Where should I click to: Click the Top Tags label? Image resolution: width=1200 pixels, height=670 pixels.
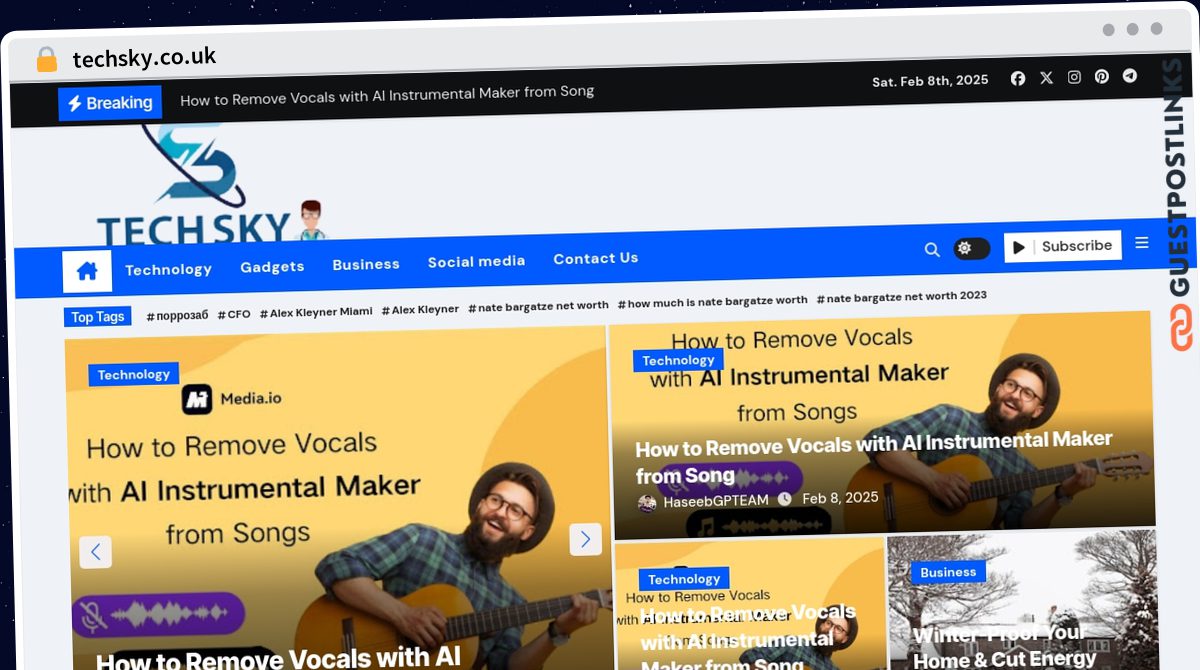coord(98,317)
